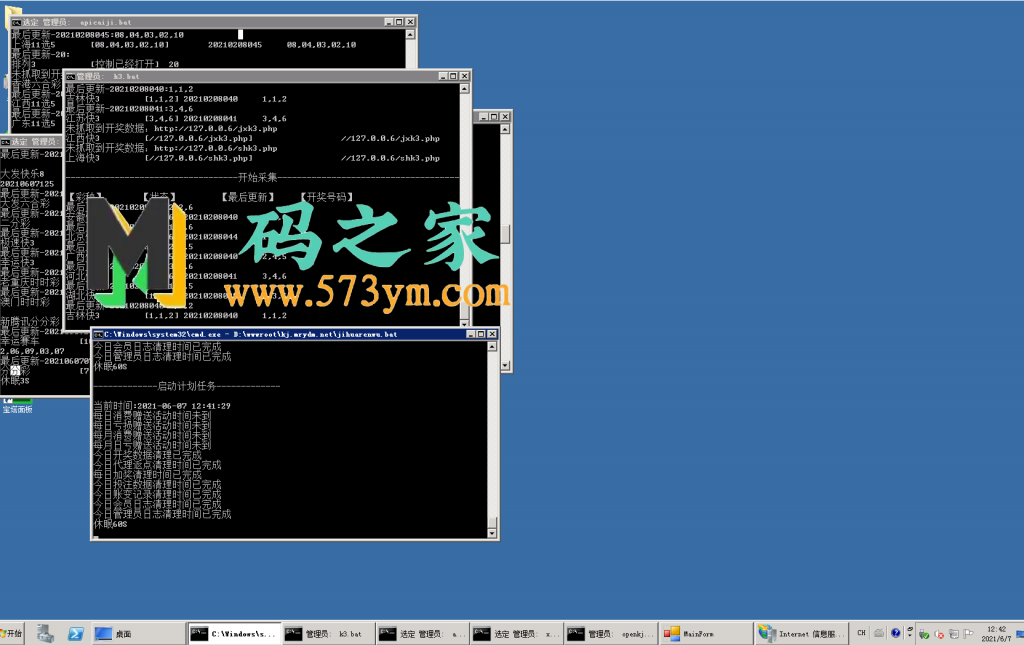This screenshot has height=645, width=1024.
Task: Switch to the 管理员: k3.bat taskbar button
Action: [x=328, y=633]
